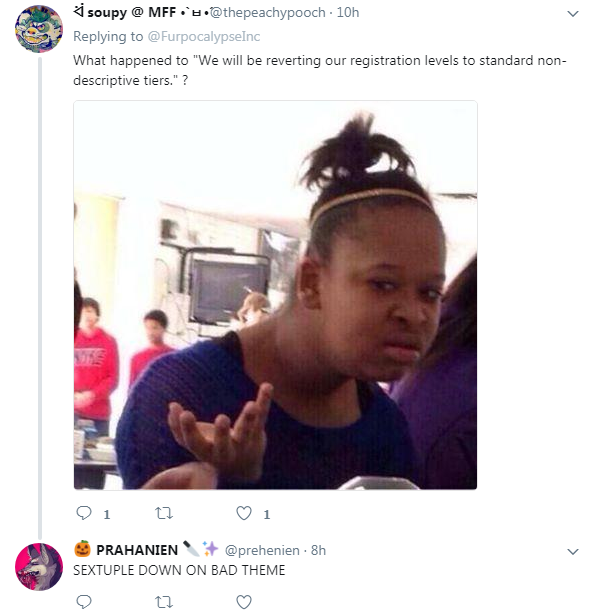
Task: Like soupy's tweet with heart icon
Action: pos(244,513)
